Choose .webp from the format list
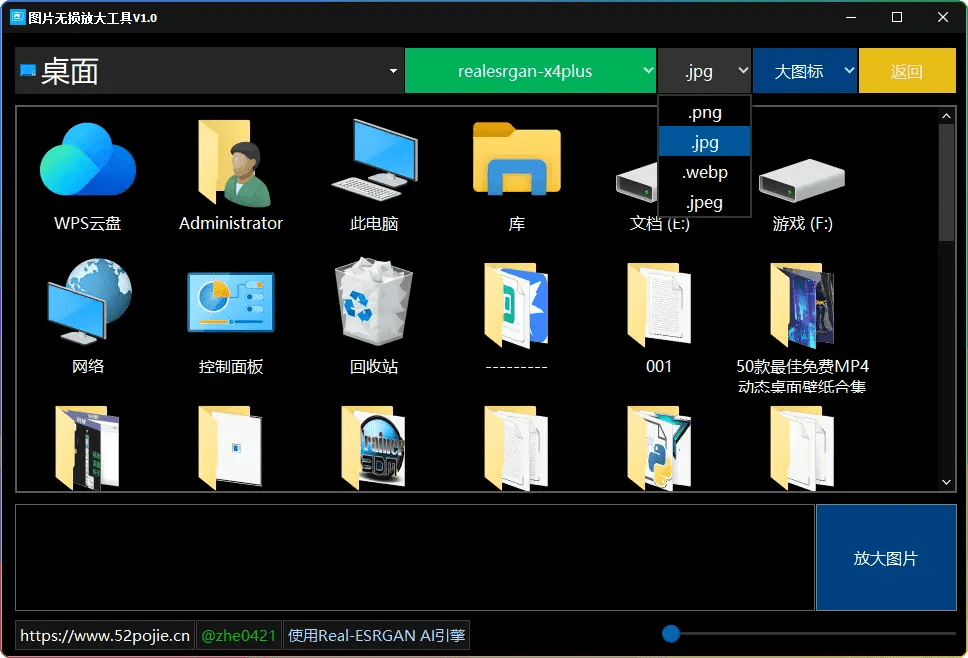 coord(704,172)
